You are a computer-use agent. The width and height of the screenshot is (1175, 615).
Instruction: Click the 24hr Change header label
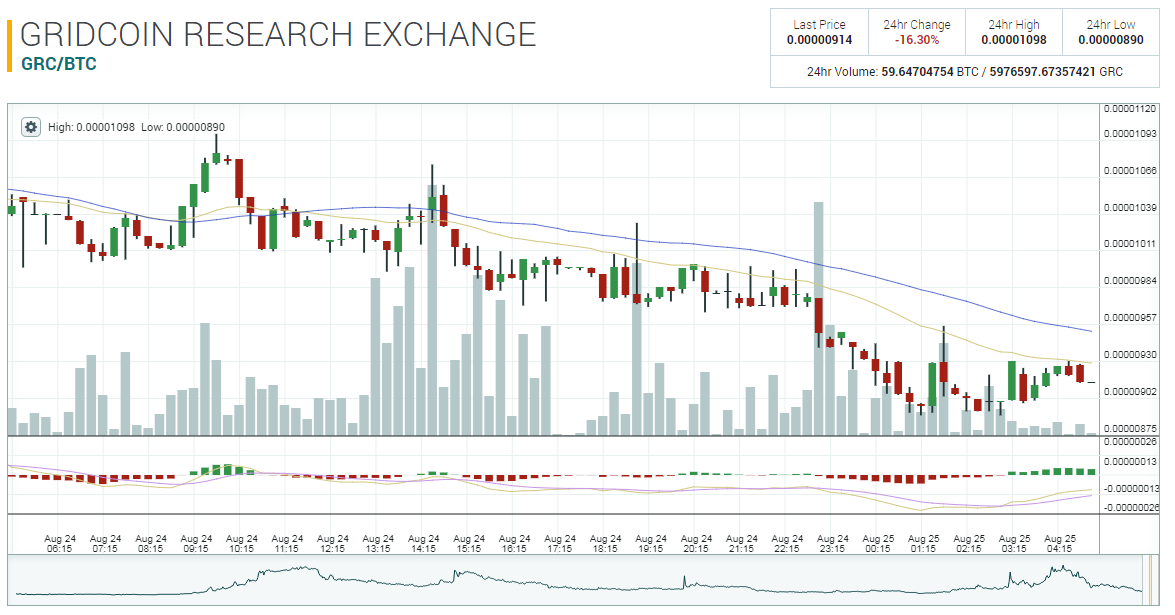click(916, 25)
